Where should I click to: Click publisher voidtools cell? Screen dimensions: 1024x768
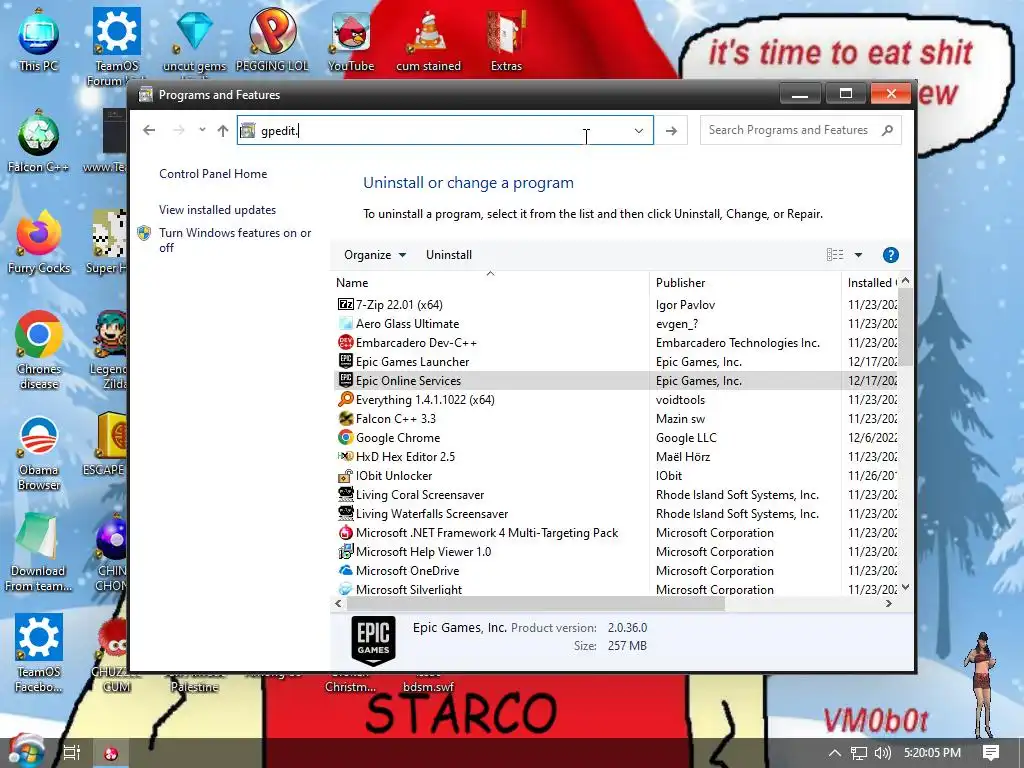680,399
